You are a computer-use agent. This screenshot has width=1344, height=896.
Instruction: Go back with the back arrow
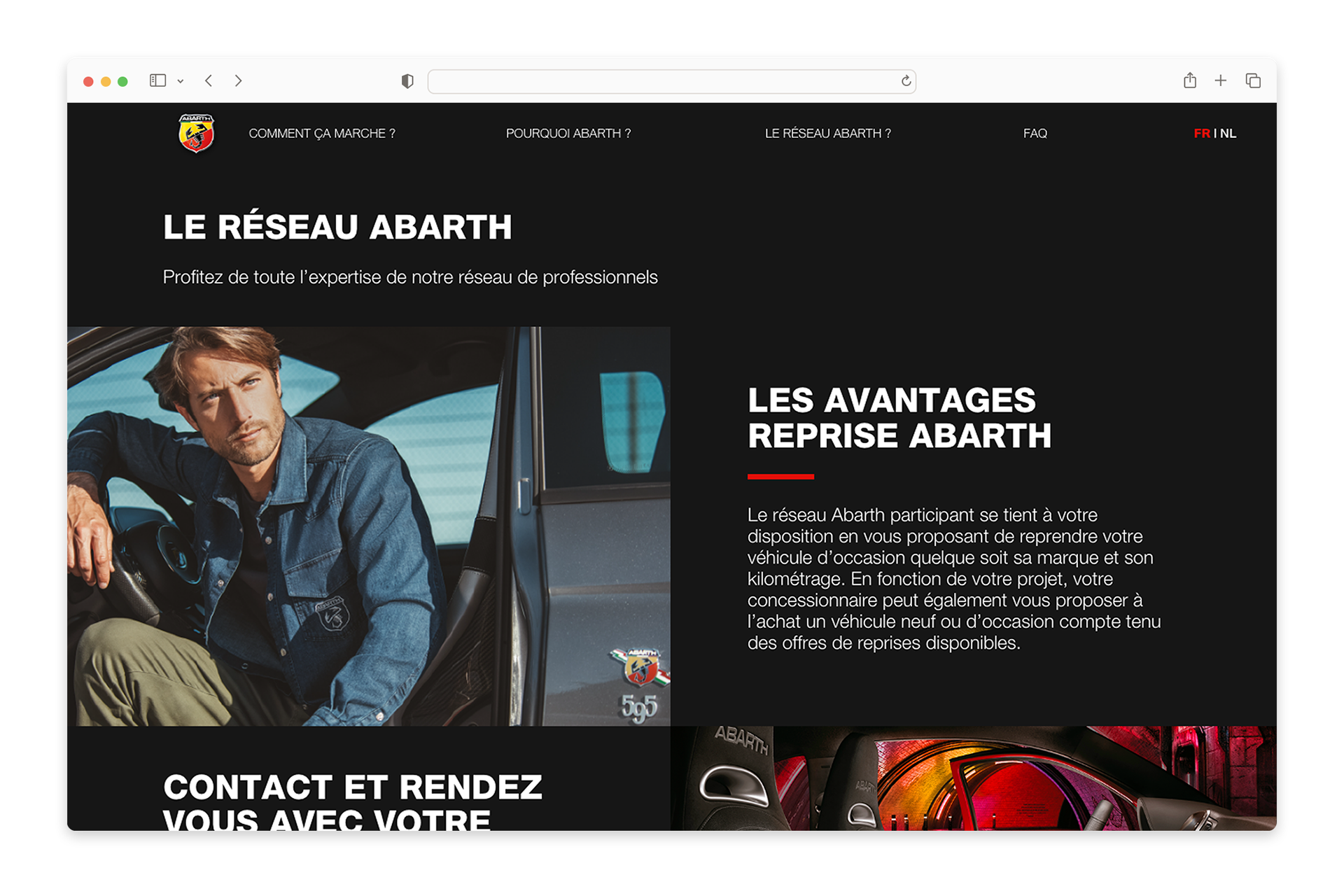tap(209, 80)
